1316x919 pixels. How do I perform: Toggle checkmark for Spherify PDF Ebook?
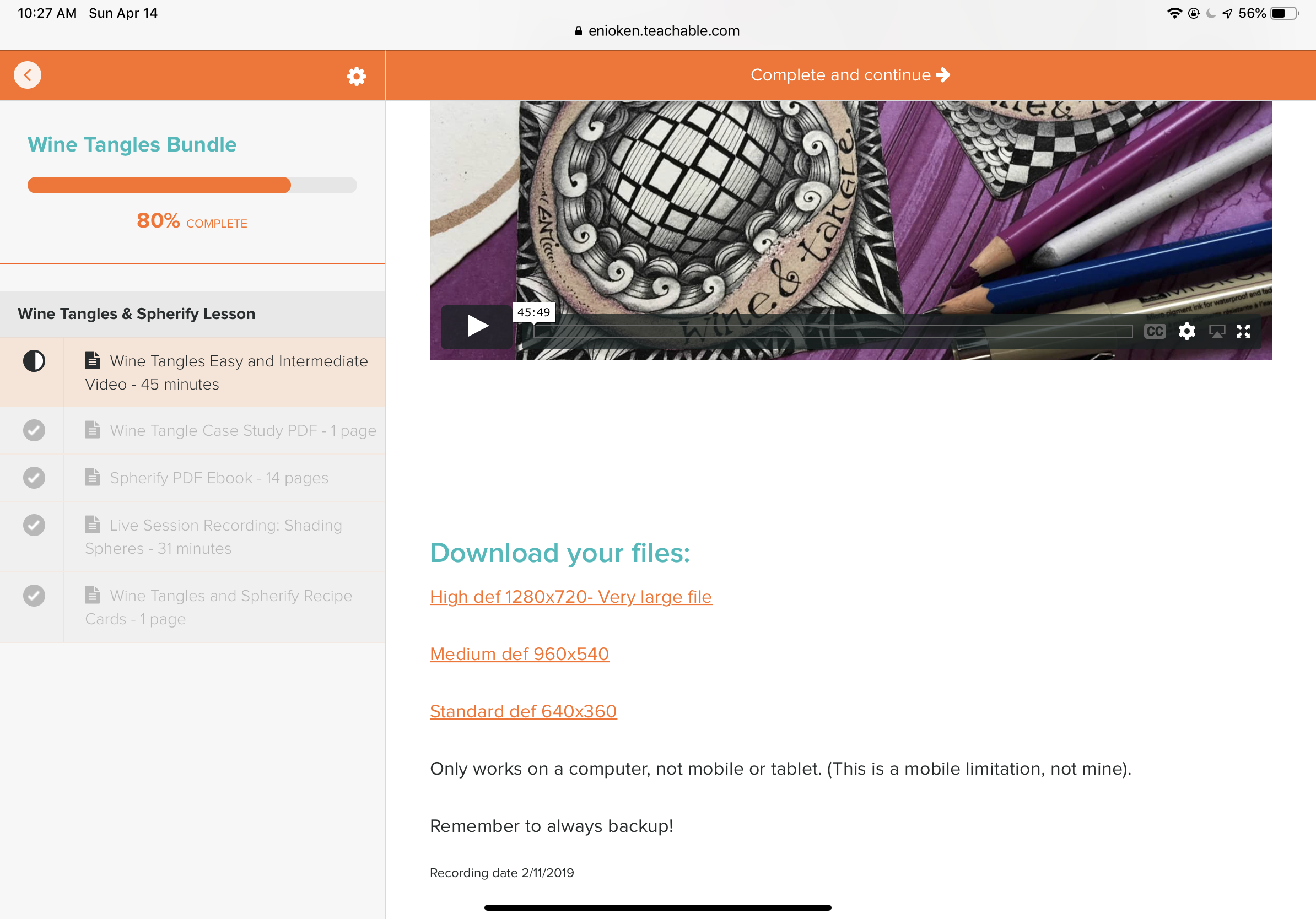pyautogui.click(x=34, y=477)
